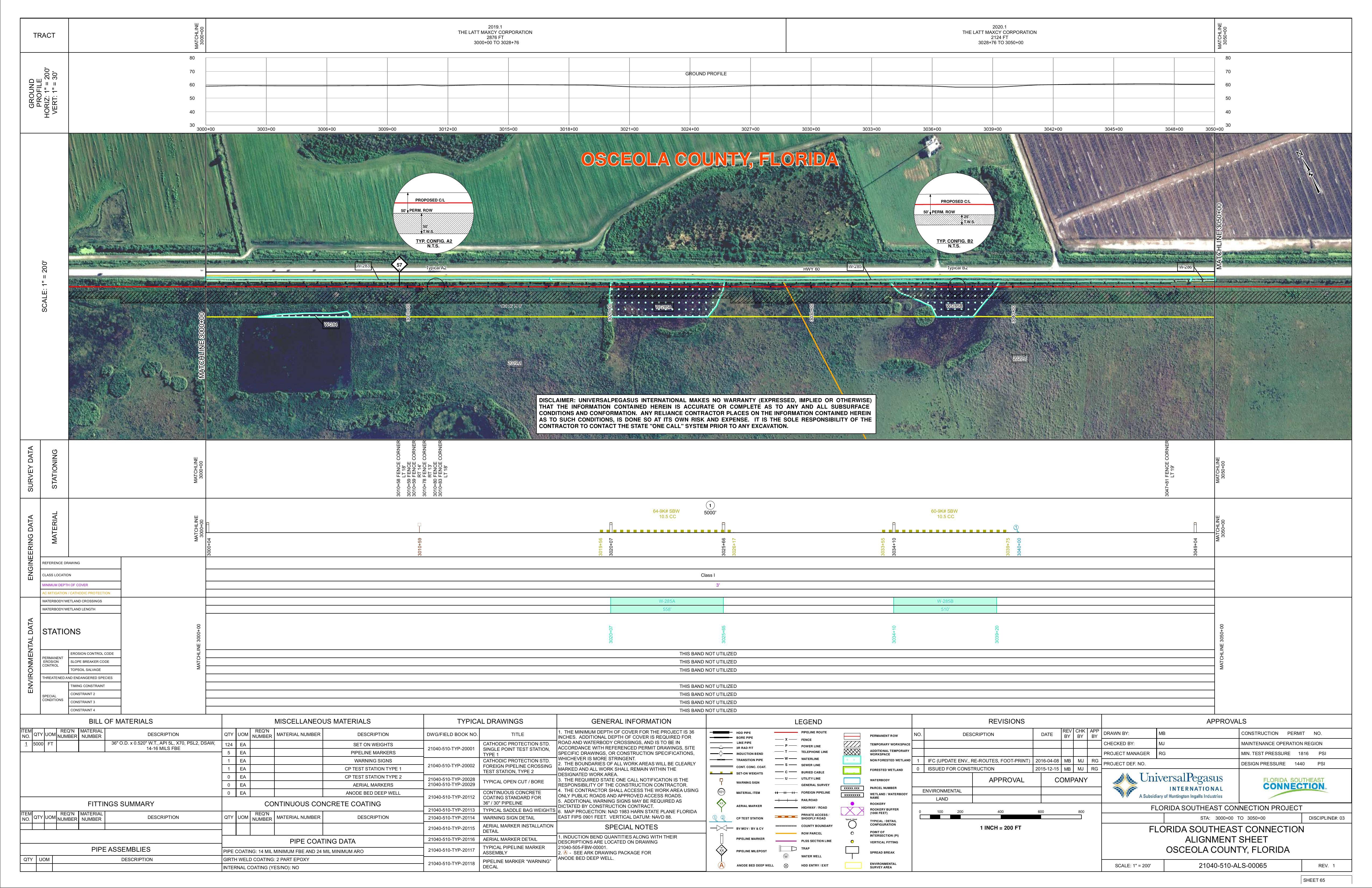The width and height of the screenshot is (1372, 888).
Task: Click the Non Forested Wetland legend swatch
Action: pos(851,760)
